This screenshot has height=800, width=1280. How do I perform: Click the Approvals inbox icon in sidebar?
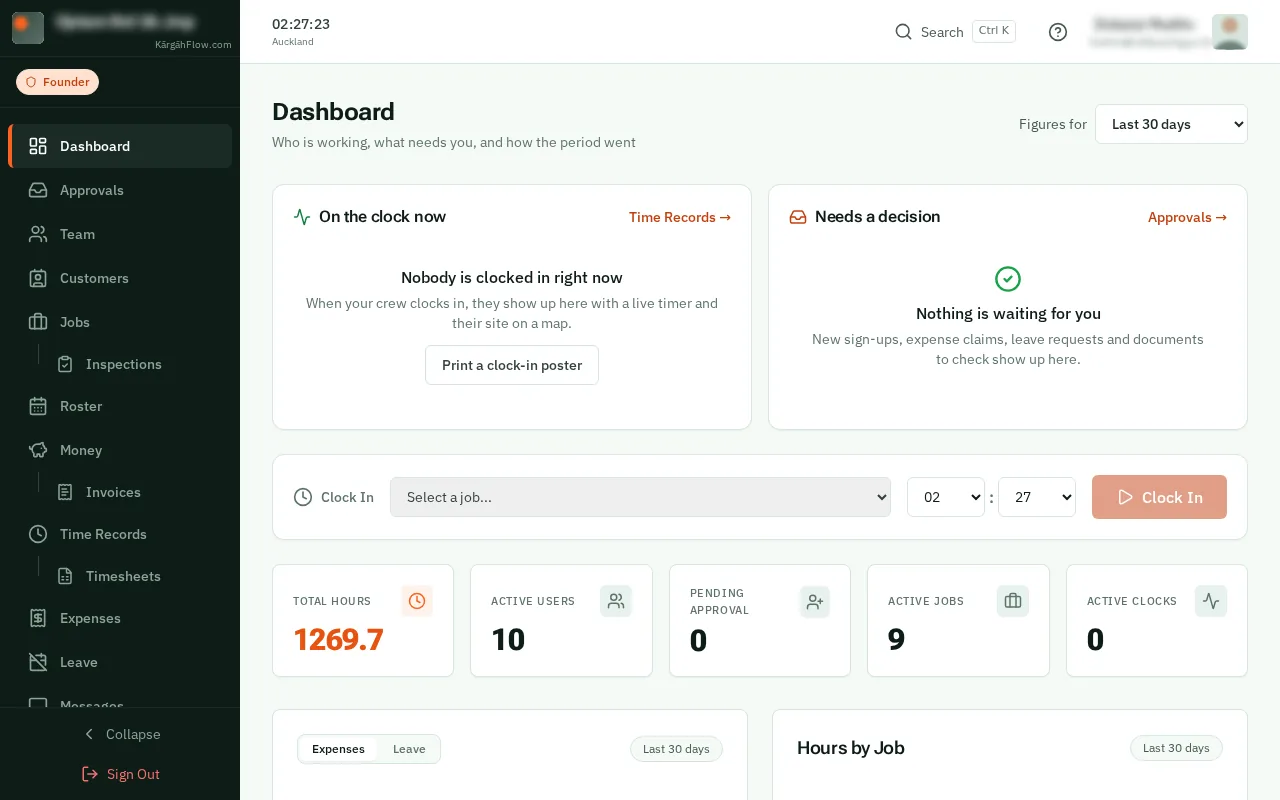(x=38, y=190)
